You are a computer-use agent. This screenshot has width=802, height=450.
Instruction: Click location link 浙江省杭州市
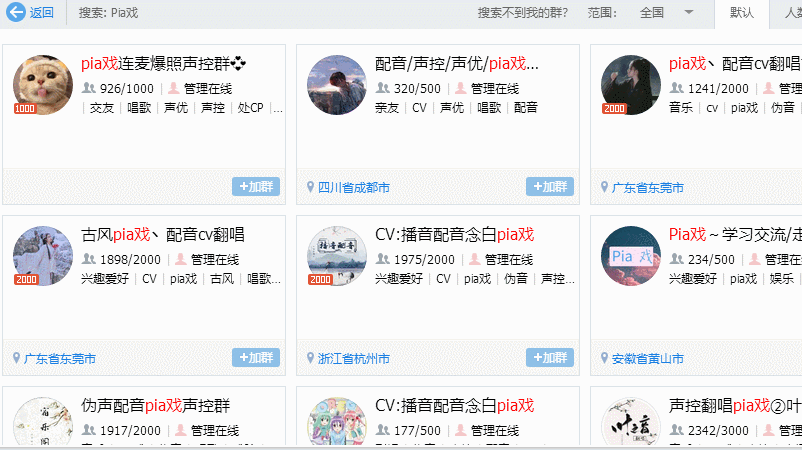click(354, 358)
